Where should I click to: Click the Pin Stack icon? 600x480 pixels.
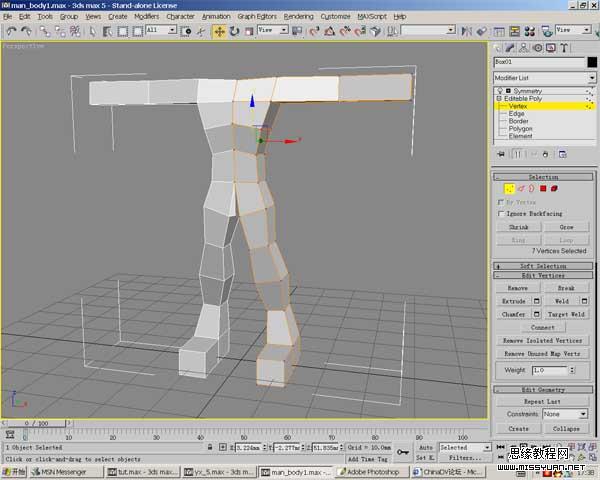(x=503, y=154)
